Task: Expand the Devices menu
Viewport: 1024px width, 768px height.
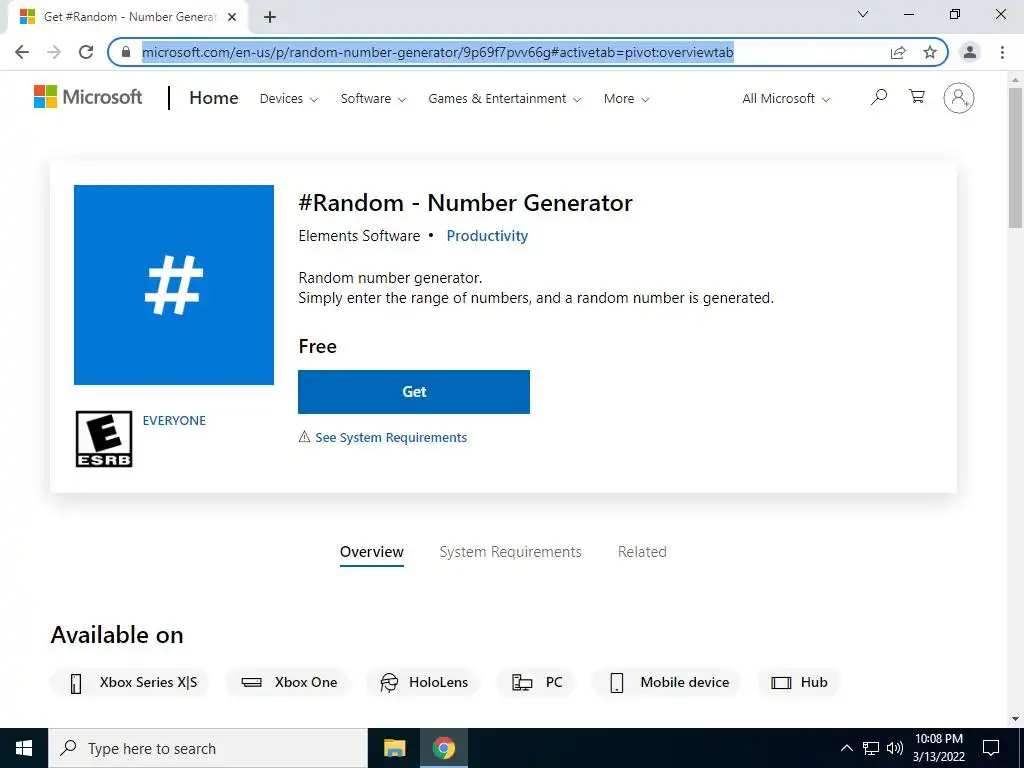Action: (289, 99)
